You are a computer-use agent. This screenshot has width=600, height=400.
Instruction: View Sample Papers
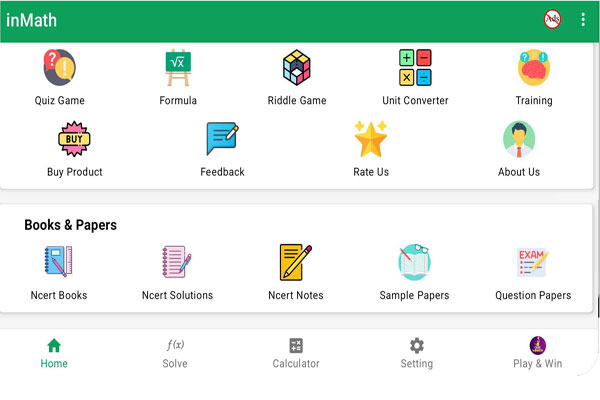click(414, 263)
